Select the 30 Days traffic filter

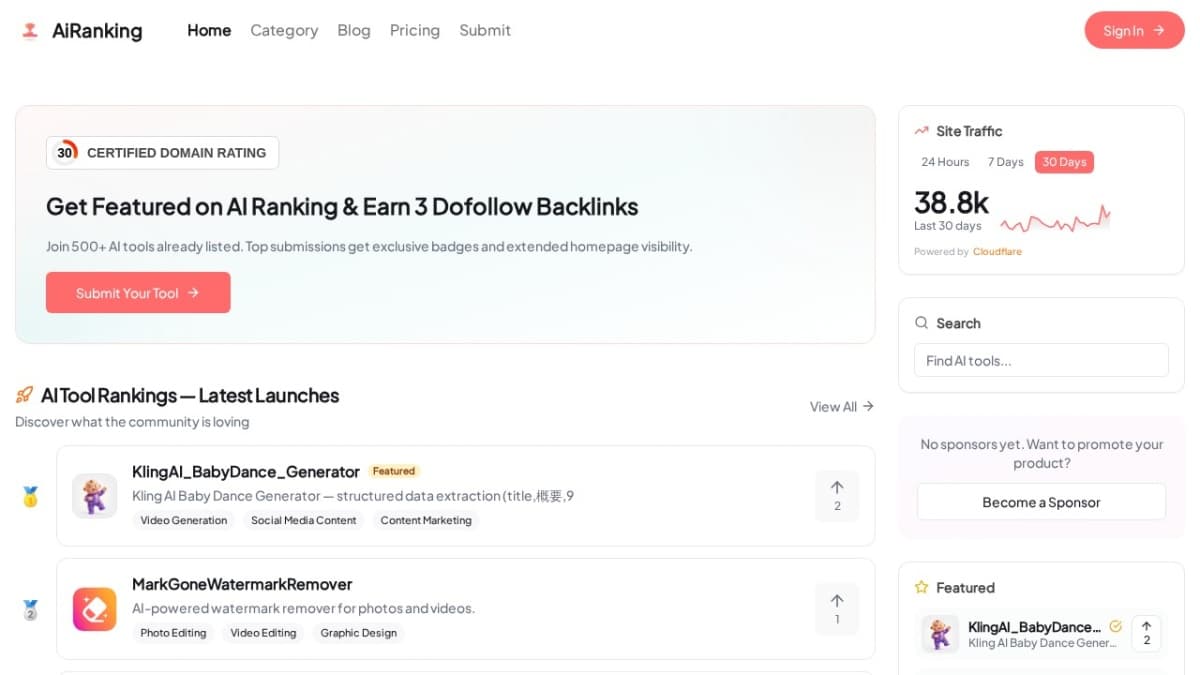tap(1064, 161)
